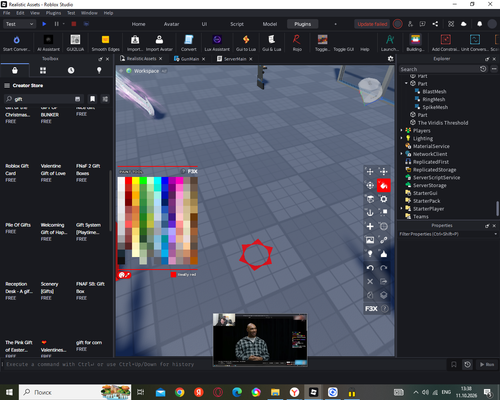Launch the Building tools plugin
500x400 pixels.
point(415,43)
